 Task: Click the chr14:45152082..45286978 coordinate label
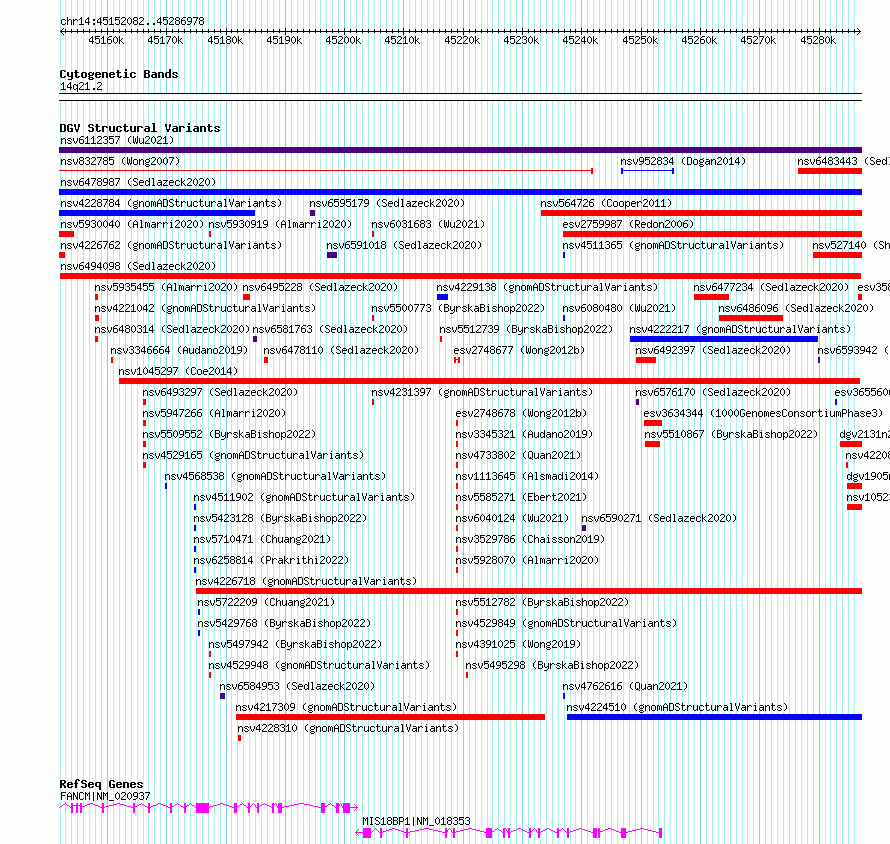(132, 21)
